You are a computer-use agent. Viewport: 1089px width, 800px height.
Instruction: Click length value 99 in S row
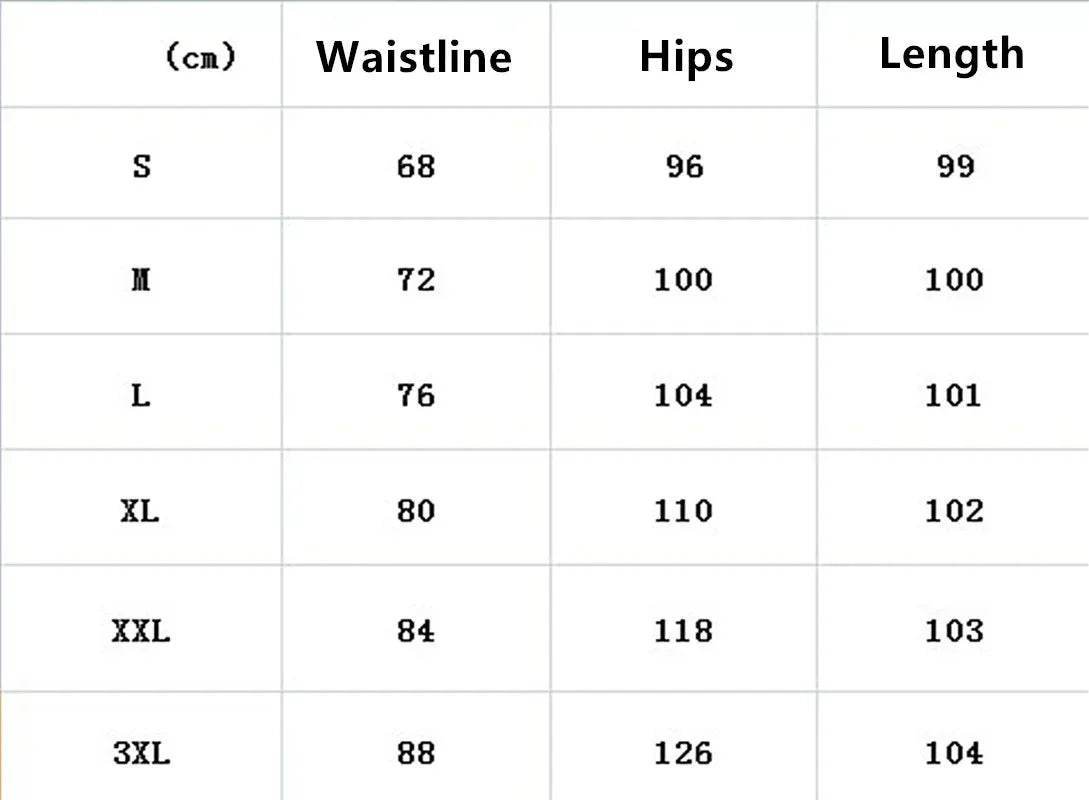(x=955, y=166)
